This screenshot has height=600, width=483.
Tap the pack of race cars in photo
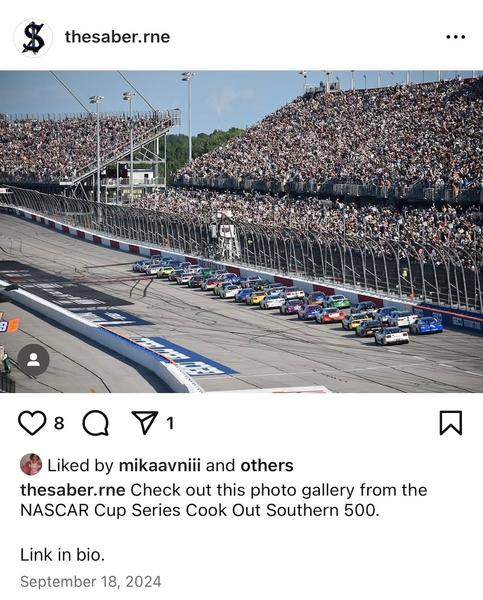coord(288,299)
